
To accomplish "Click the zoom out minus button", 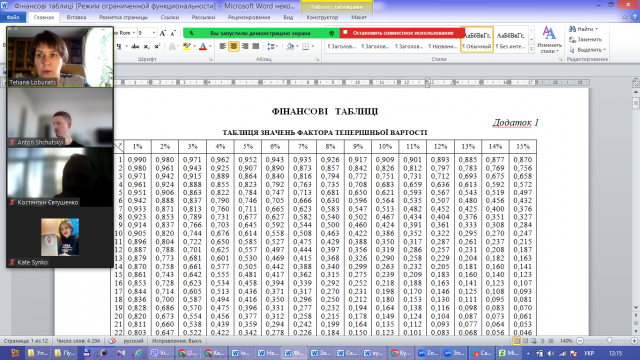I will 580,341.
